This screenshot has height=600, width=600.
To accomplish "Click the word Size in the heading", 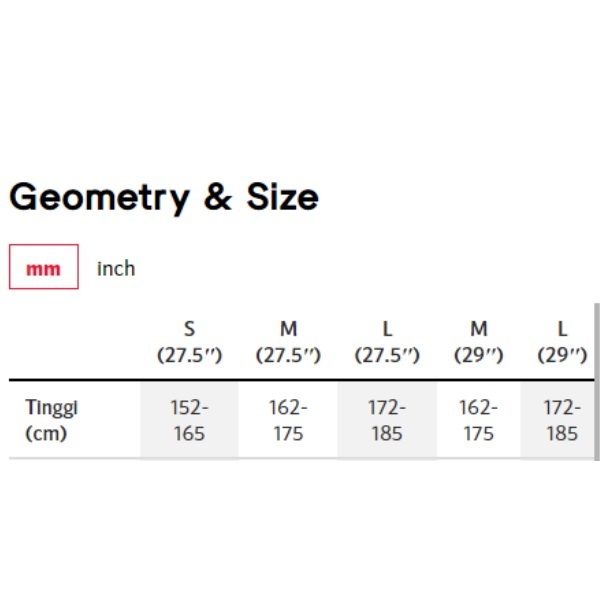I will click(282, 196).
